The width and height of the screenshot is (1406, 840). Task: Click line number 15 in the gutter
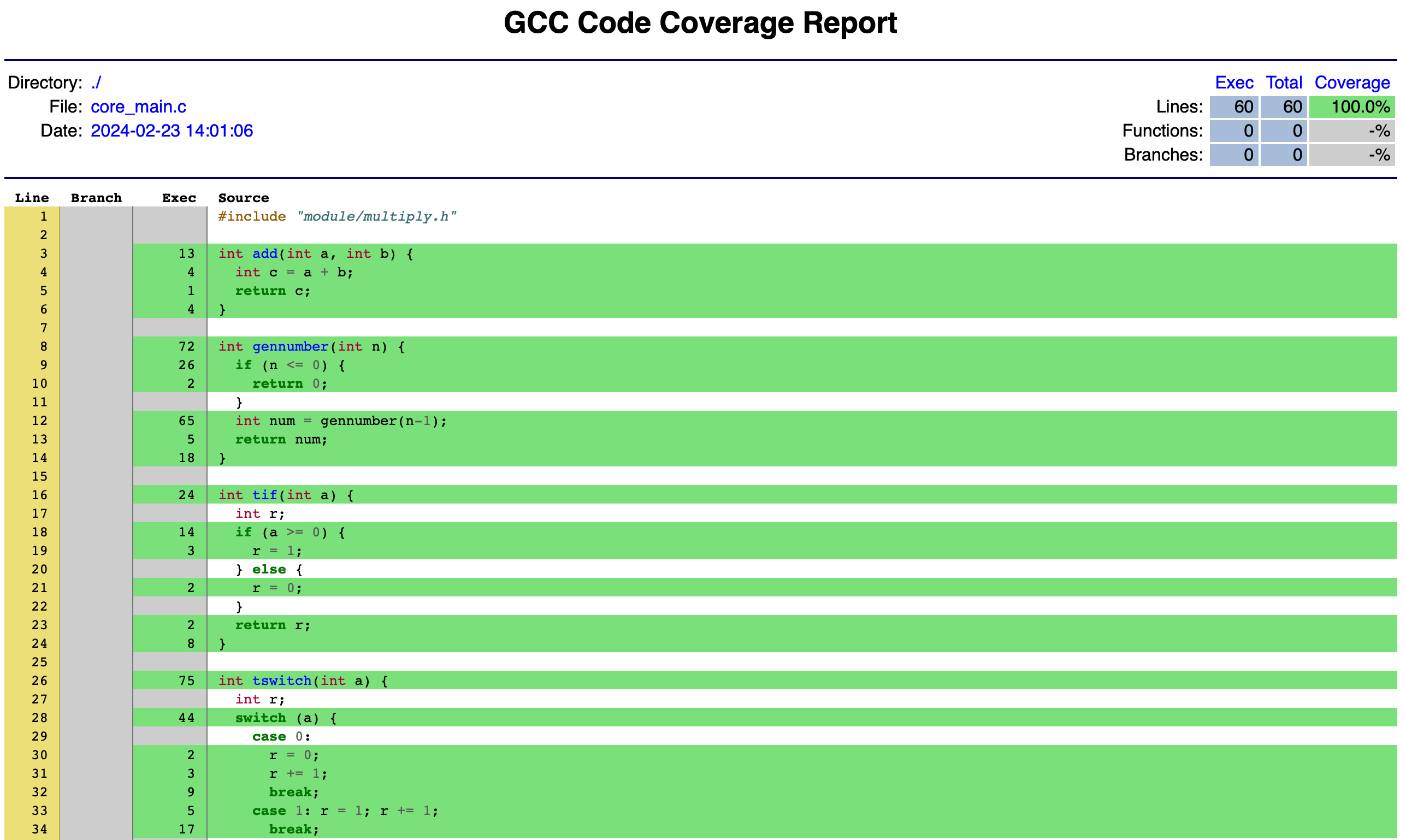[x=40, y=477]
